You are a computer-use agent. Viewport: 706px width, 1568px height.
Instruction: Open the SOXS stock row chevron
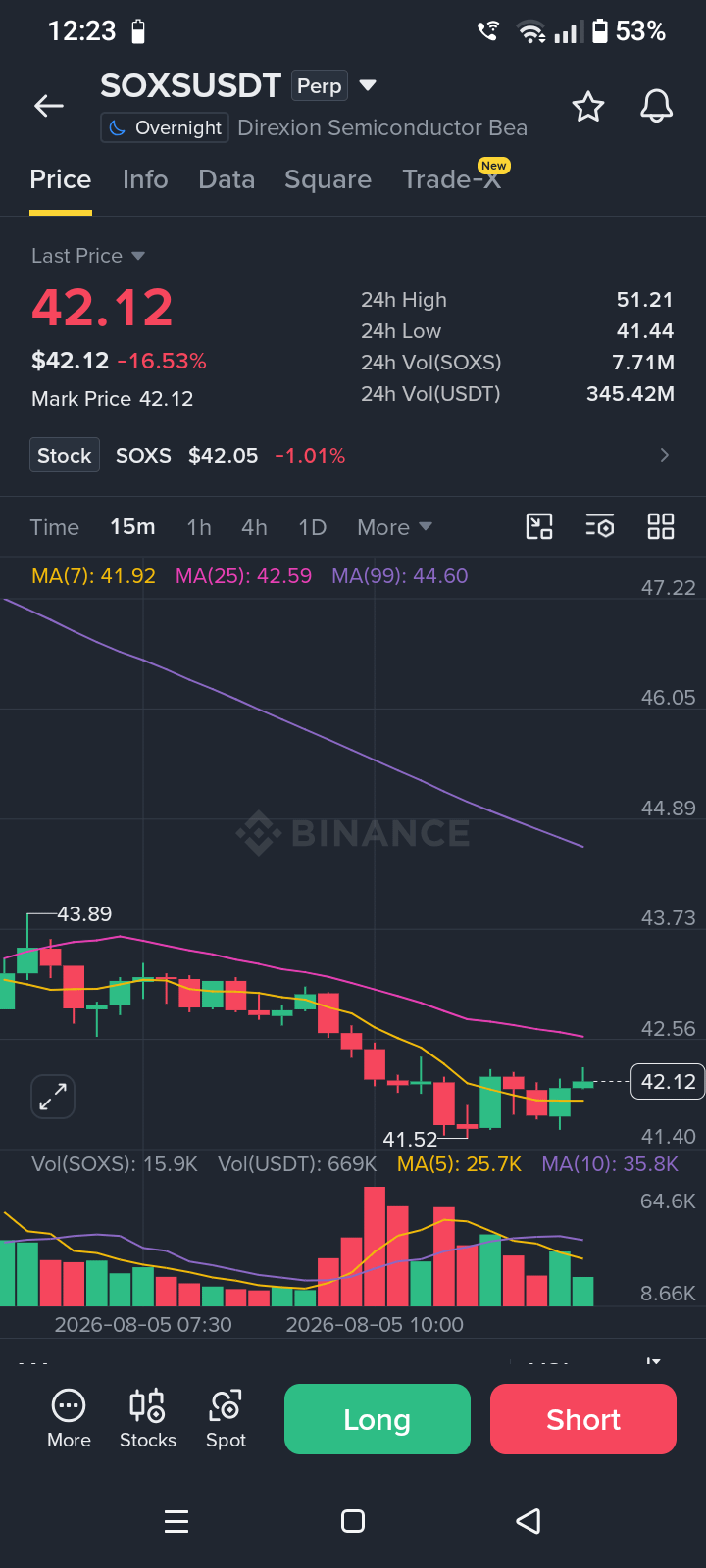(665, 455)
